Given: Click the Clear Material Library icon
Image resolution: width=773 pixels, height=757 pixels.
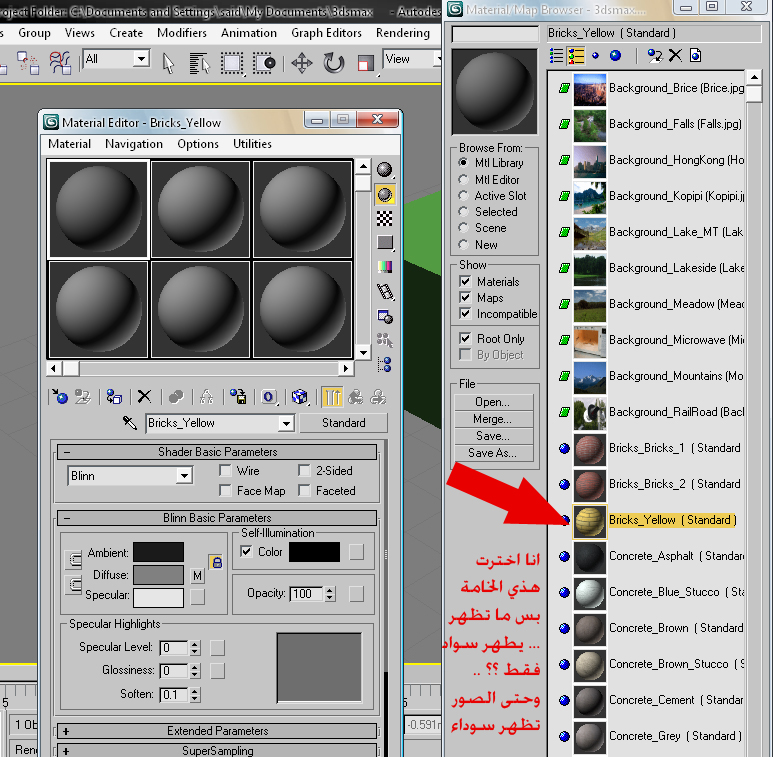Looking at the screenshot, I should [x=696, y=56].
